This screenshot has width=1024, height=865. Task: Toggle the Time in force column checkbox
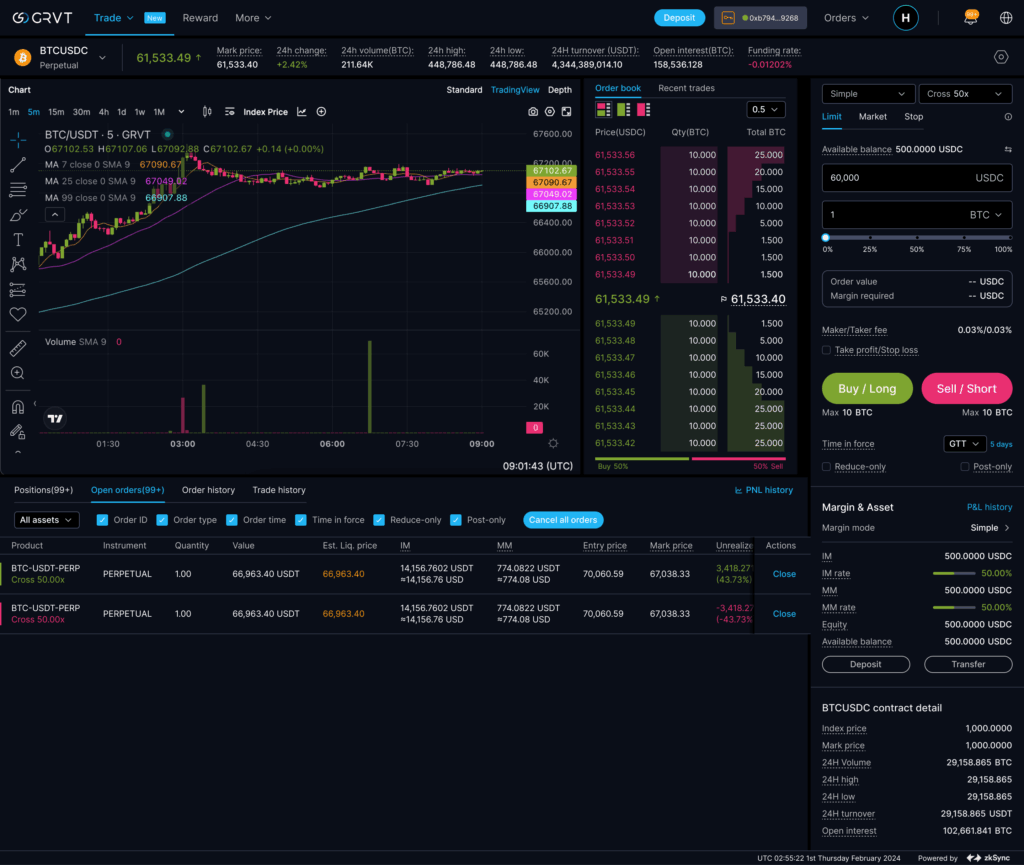pos(300,520)
